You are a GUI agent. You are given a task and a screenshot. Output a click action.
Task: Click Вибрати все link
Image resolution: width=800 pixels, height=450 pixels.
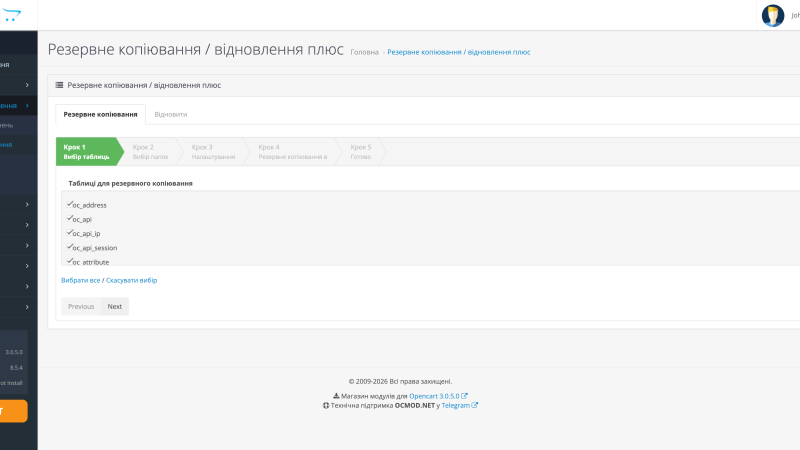[x=81, y=280]
